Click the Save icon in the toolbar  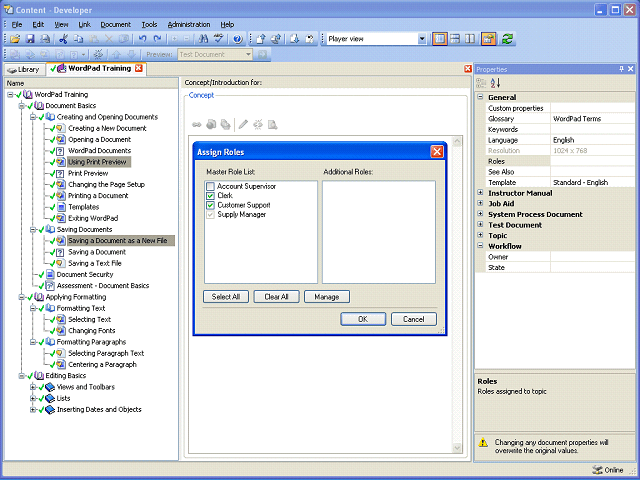pos(30,39)
